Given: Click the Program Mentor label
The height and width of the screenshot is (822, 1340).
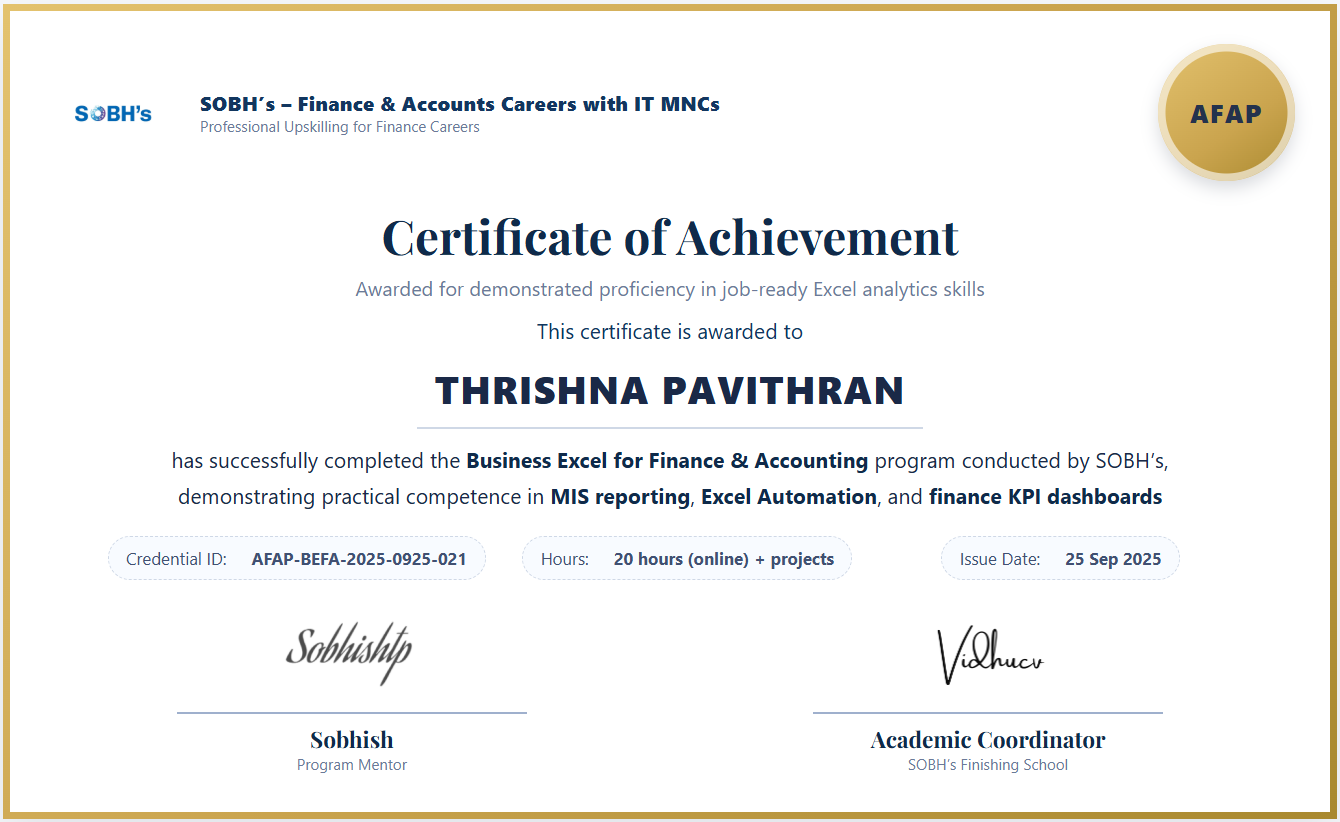Looking at the screenshot, I should click(351, 765).
